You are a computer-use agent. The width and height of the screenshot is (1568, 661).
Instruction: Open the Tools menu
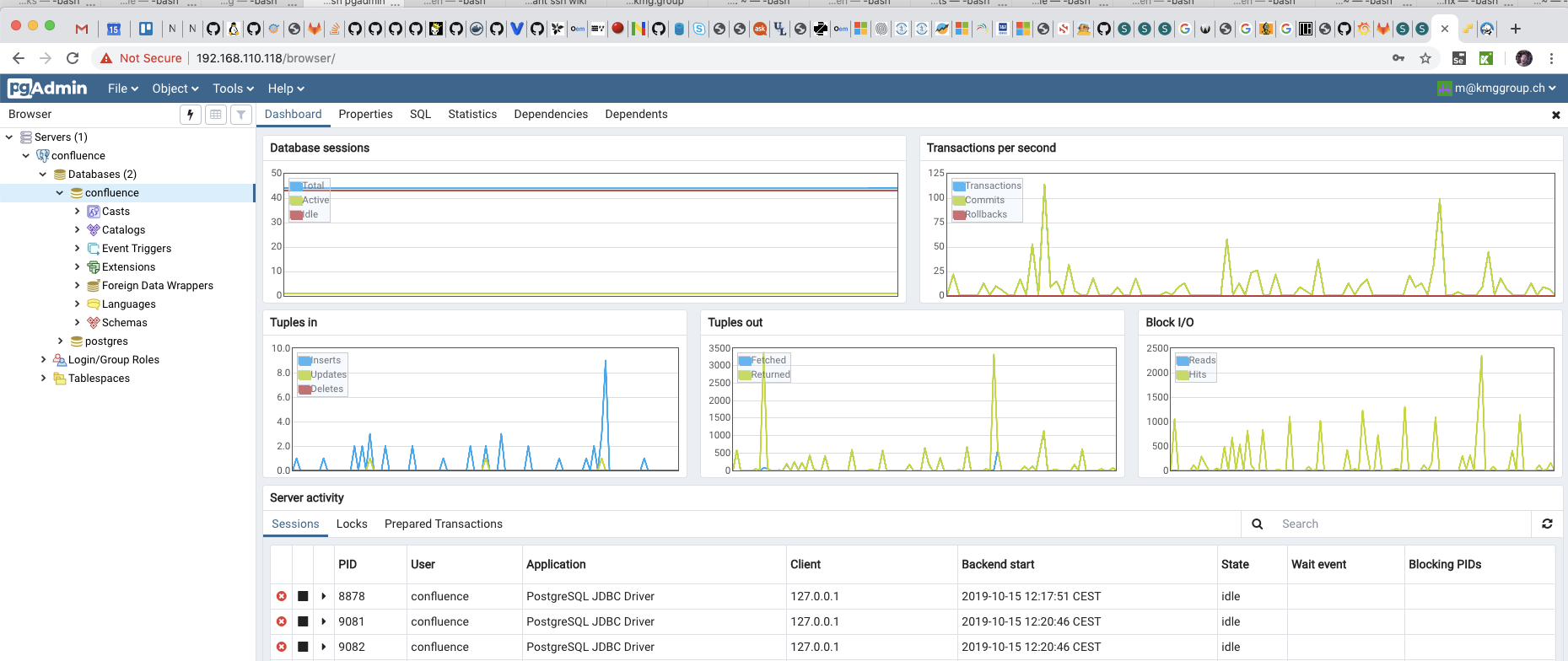(233, 89)
